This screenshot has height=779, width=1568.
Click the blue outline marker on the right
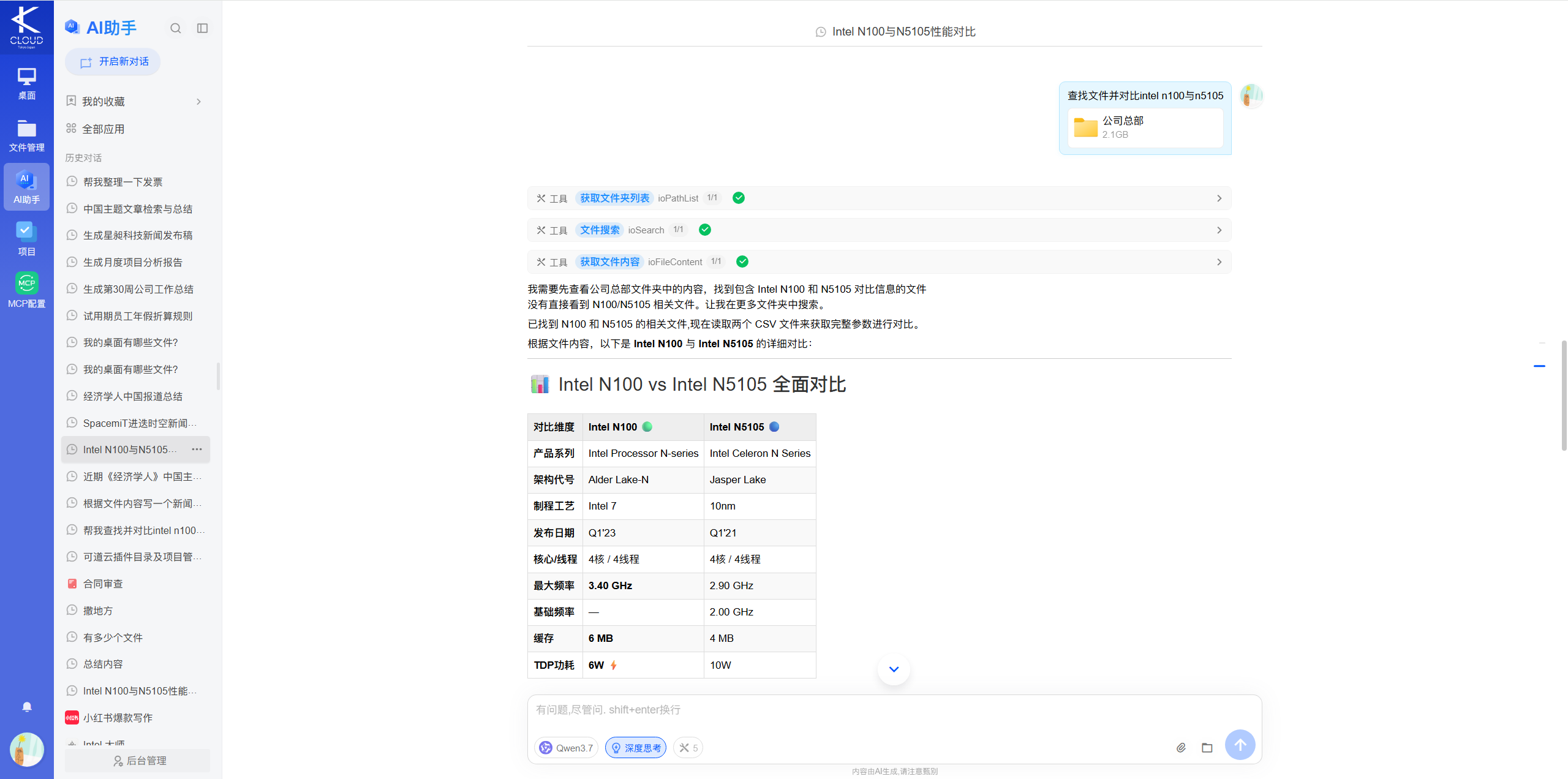click(x=1540, y=366)
